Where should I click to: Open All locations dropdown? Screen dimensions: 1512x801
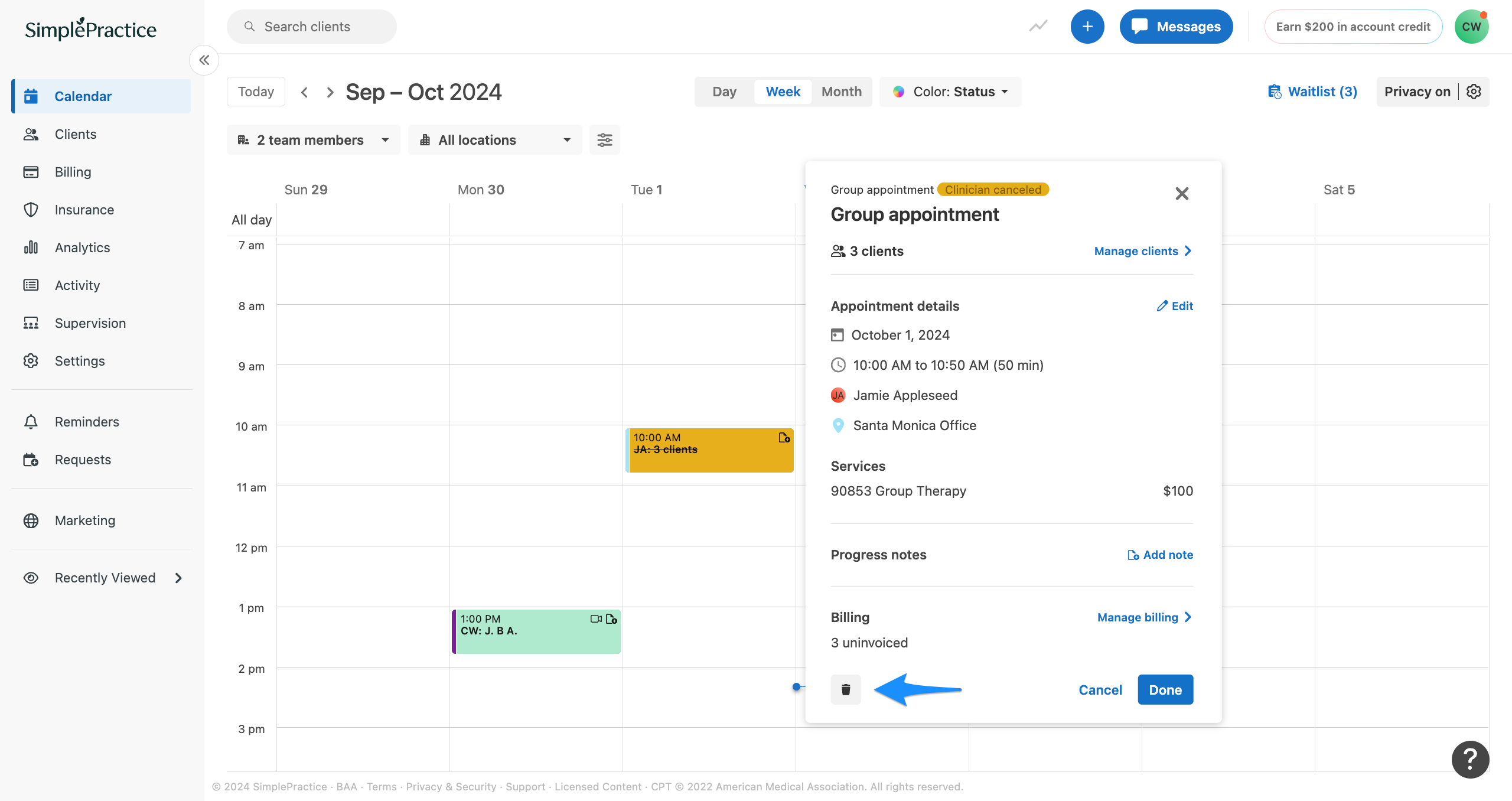(x=495, y=140)
